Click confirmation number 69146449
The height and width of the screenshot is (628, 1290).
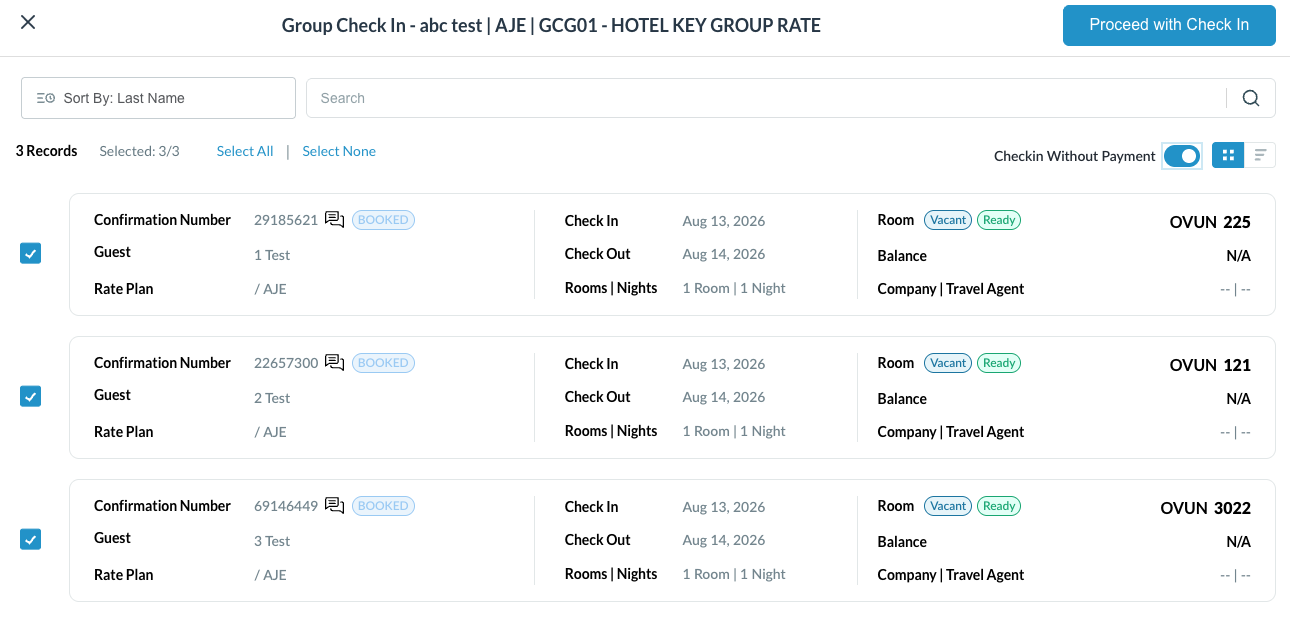point(286,506)
